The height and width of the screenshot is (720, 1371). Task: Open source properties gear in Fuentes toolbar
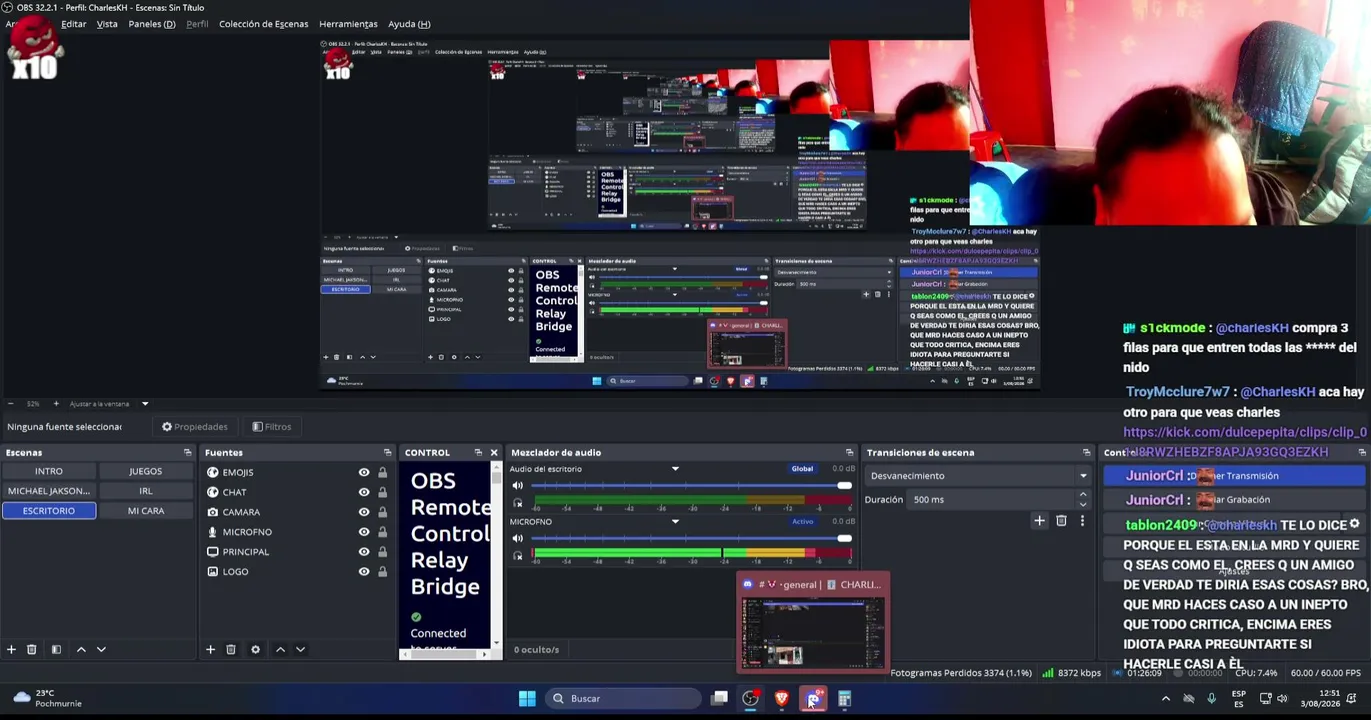coord(255,649)
